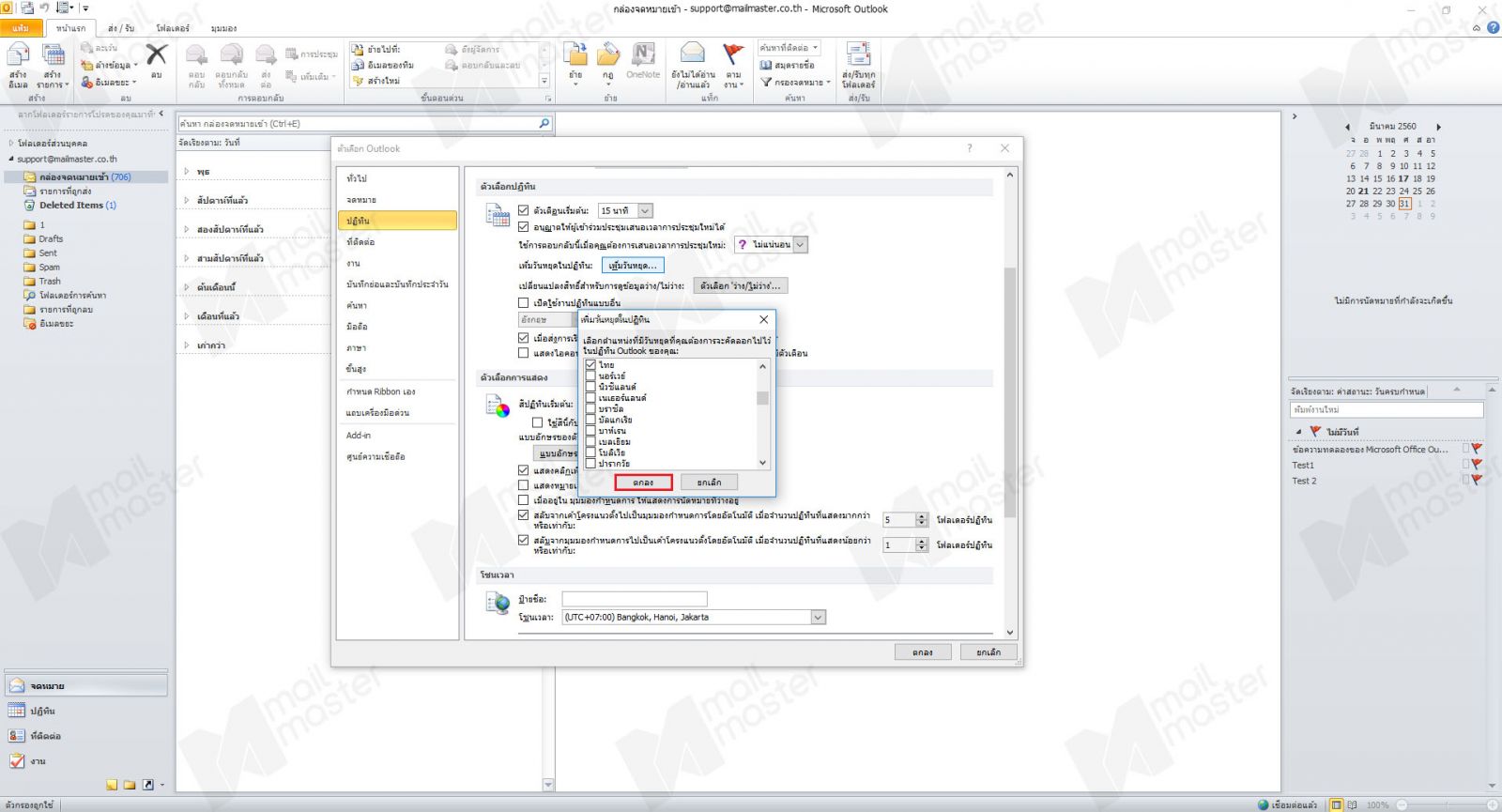
Task: Click the Outlook Options content vertical scrollbar
Action: click(x=1010, y=404)
